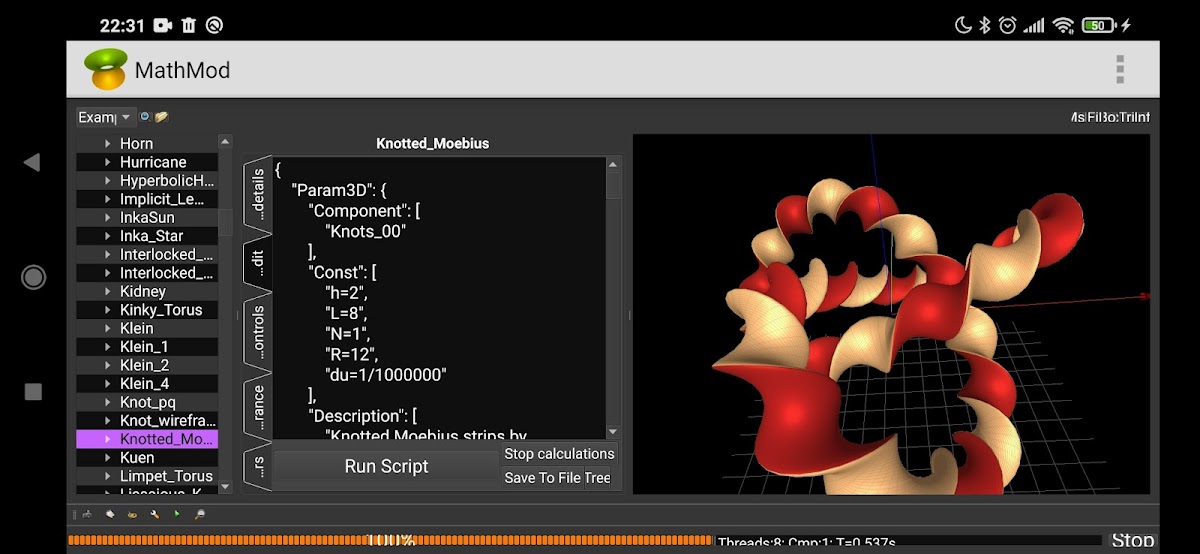Image resolution: width=1200 pixels, height=554 pixels.
Task: Click the white paper icon in bottom toolbar
Action: 110,514
